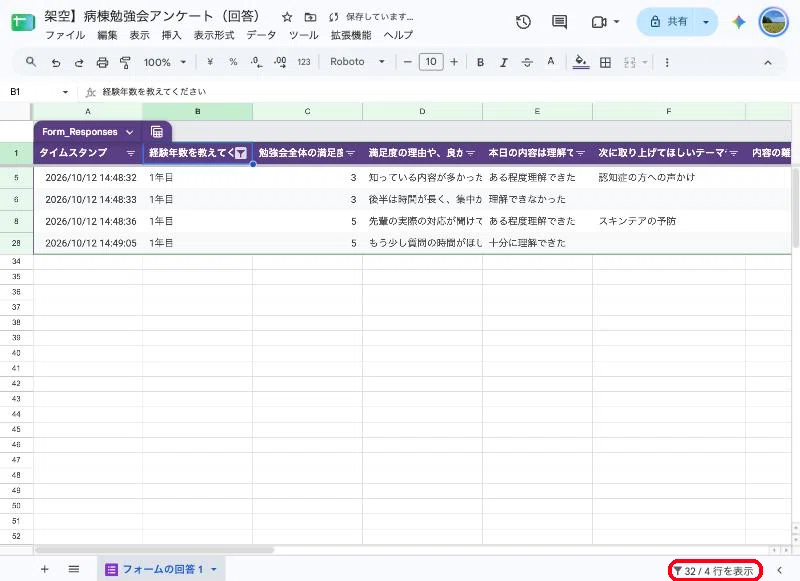The image size is (800, 581).
Task: Click the 共有 share button
Action: tap(668, 22)
